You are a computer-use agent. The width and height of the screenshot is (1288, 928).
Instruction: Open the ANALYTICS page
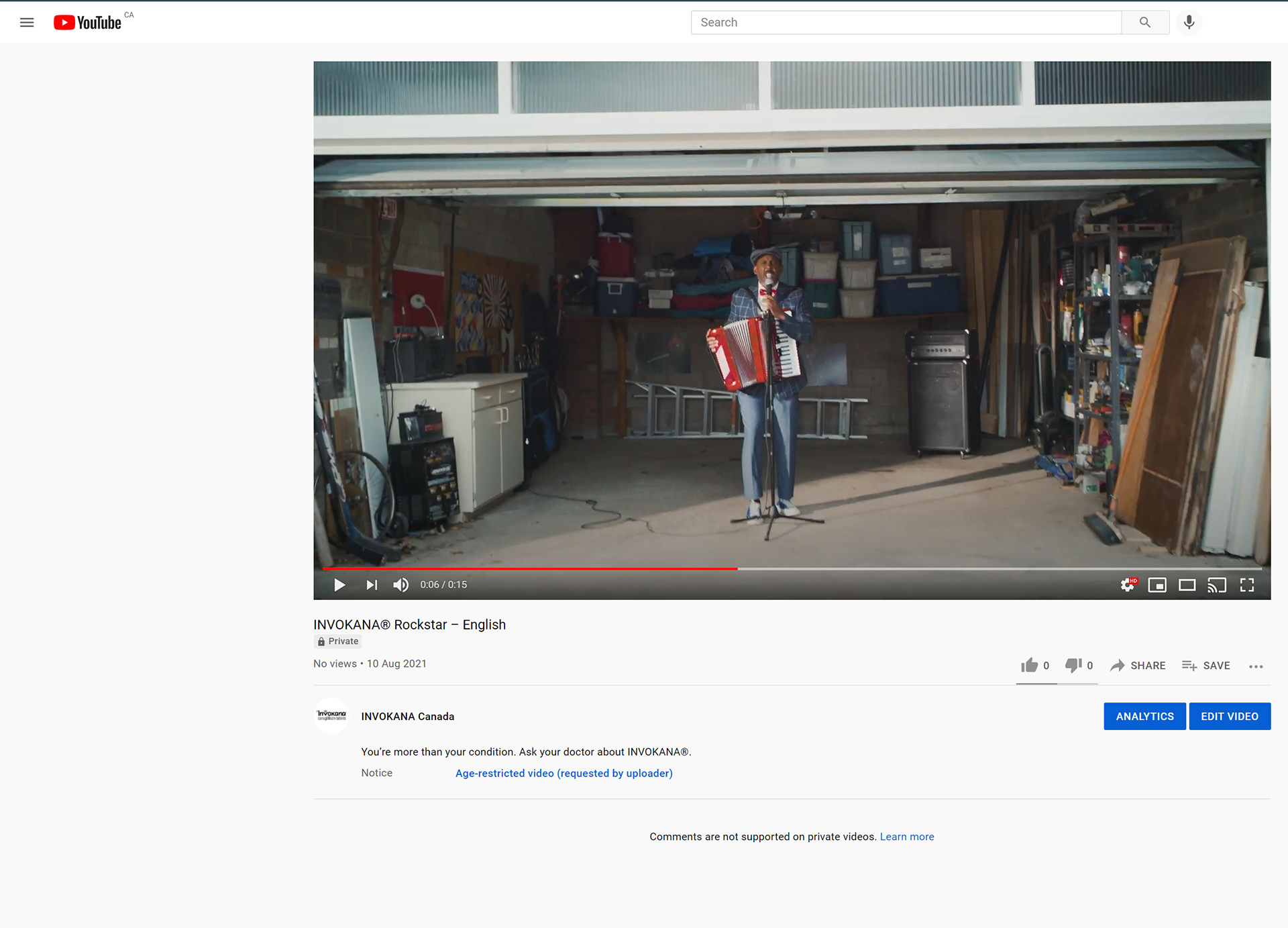(1144, 716)
